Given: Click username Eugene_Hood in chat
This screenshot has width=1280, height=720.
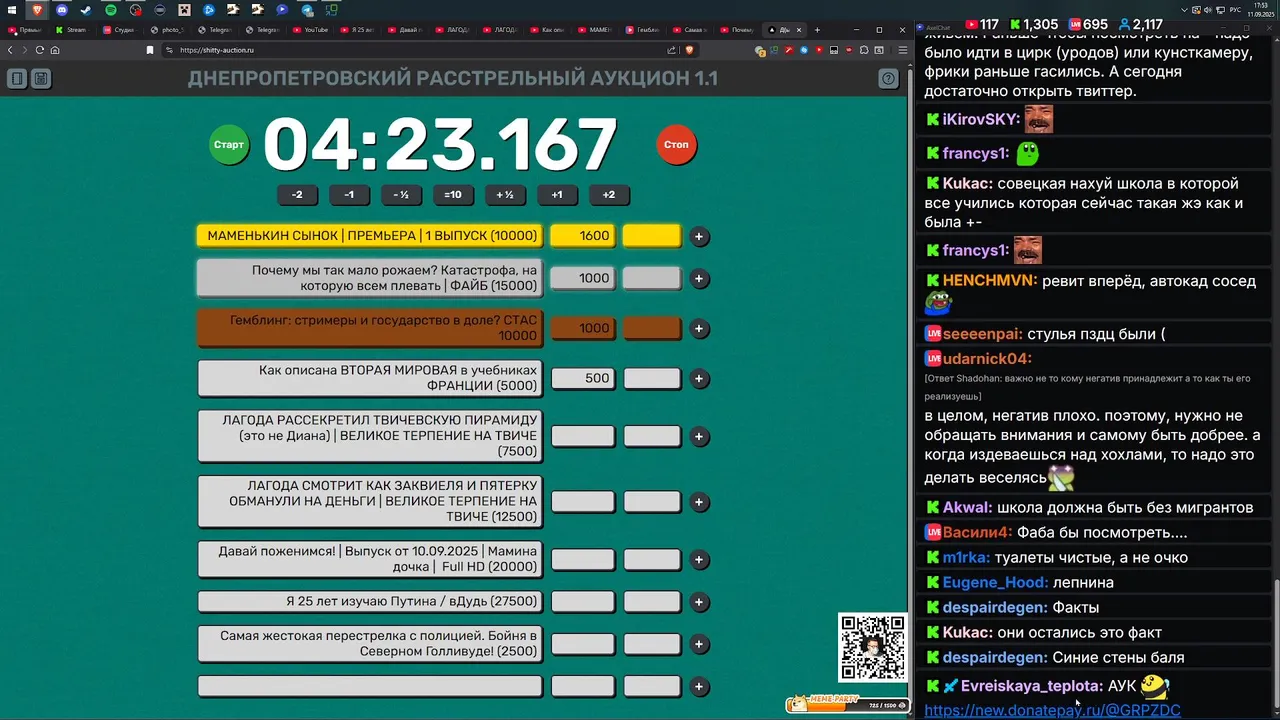Looking at the screenshot, I should (x=996, y=582).
